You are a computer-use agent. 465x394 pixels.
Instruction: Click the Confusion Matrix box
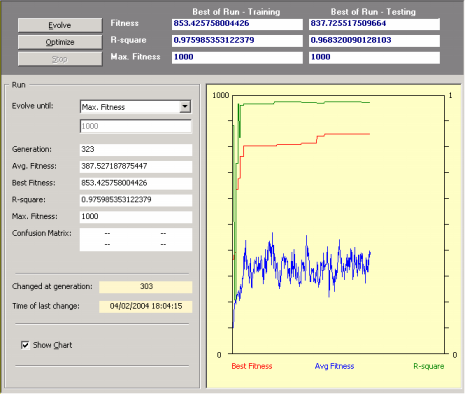(136, 239)
